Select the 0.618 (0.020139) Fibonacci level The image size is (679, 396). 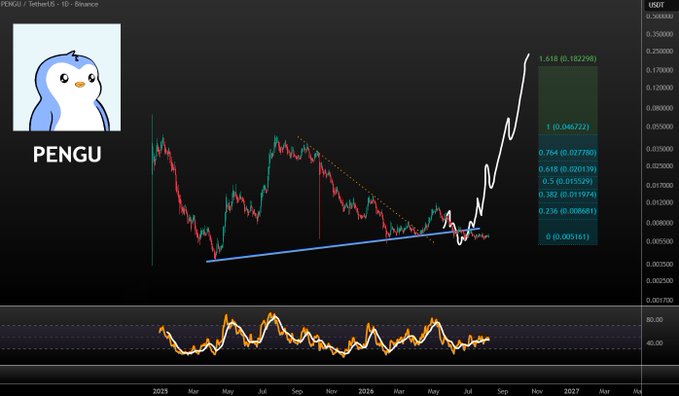click(x=567, y=169)
